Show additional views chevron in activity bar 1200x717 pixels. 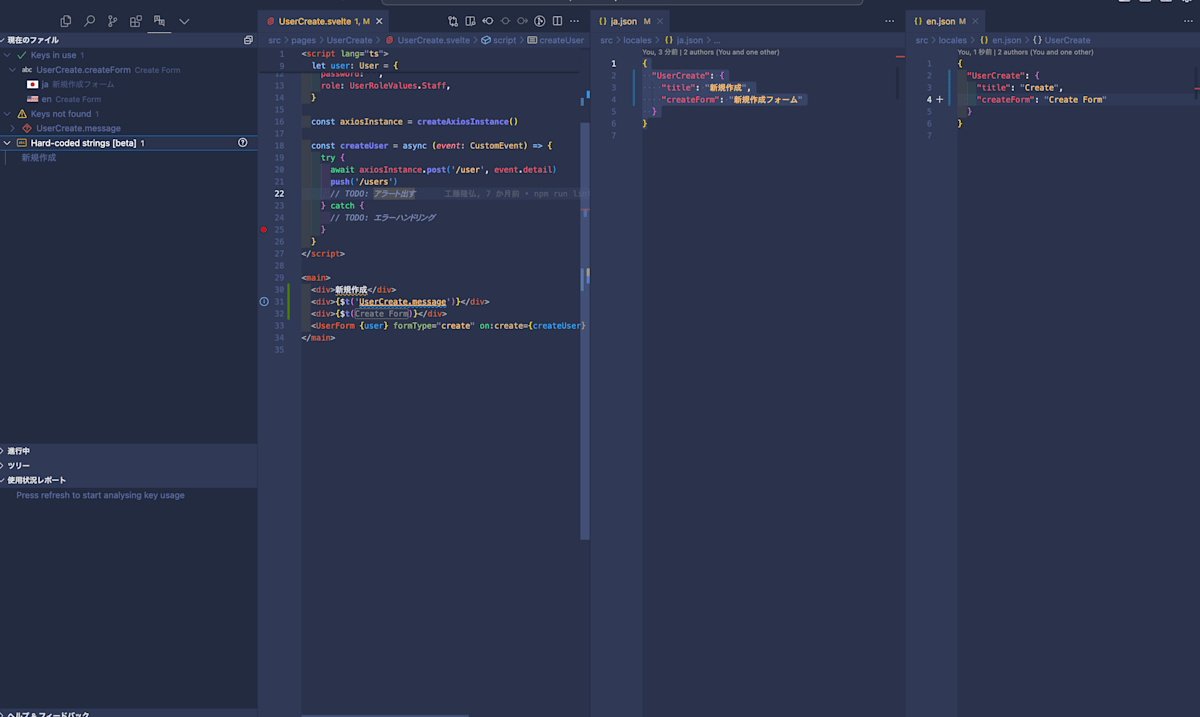(x=184, y=21)
